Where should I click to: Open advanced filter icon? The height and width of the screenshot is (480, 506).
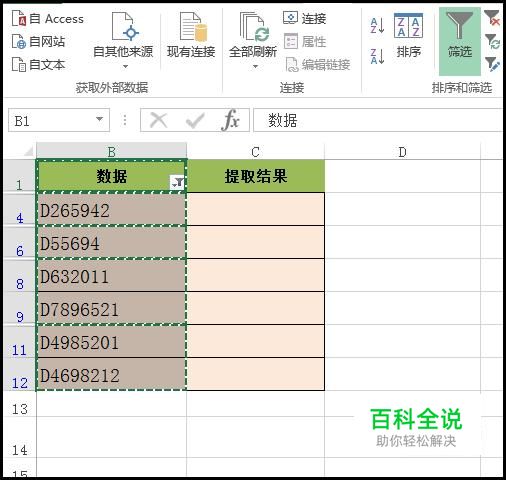(492, 64)
